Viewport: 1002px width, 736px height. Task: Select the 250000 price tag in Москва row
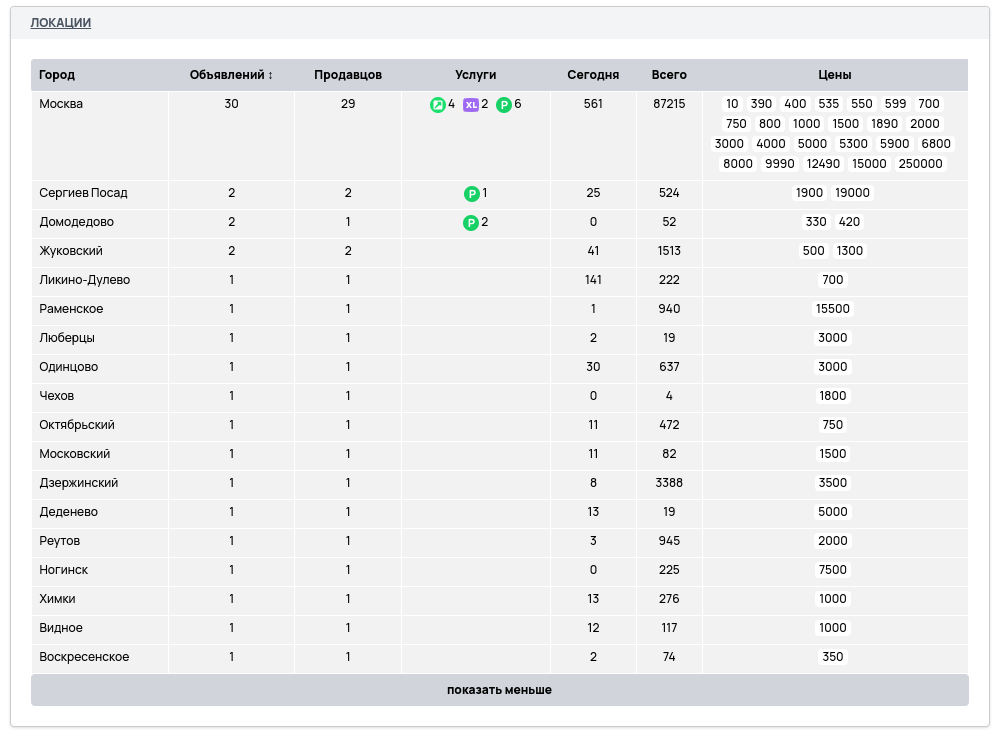[x=920, y=164]
